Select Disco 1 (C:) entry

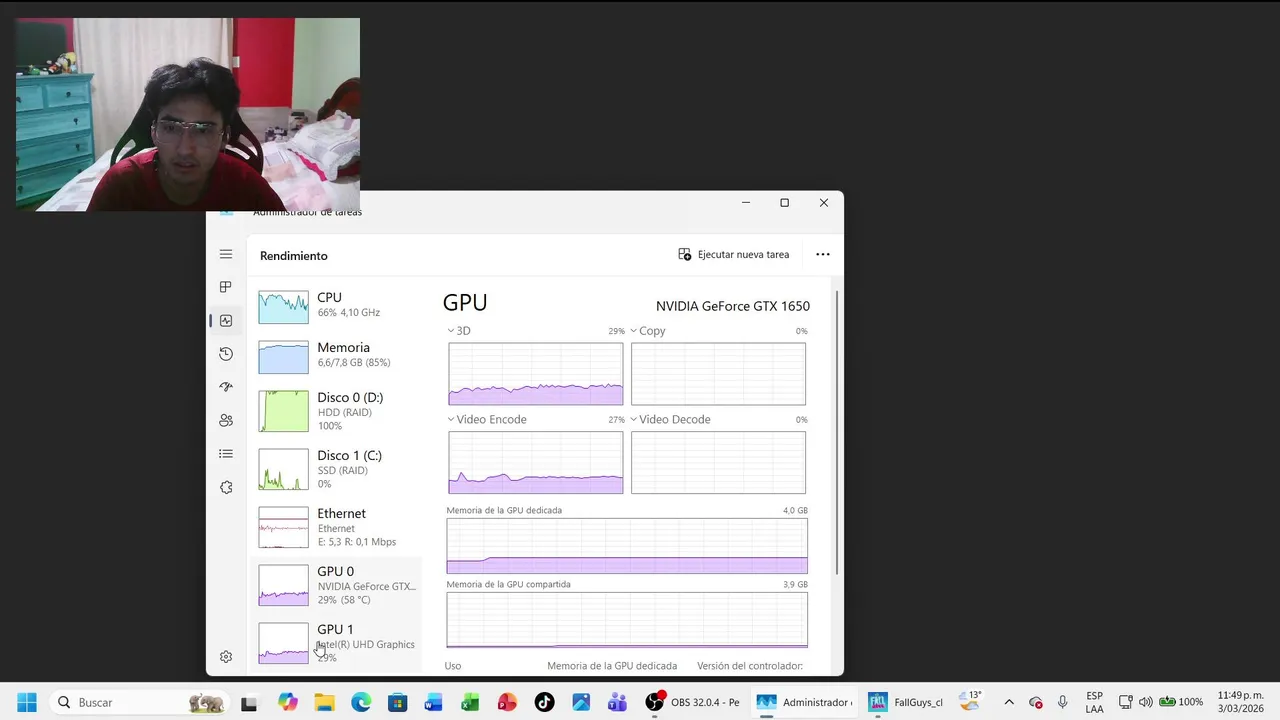coord(338,469)
